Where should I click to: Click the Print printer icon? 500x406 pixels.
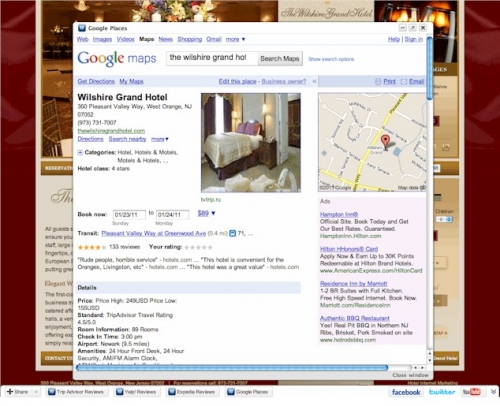pos(378,82)
